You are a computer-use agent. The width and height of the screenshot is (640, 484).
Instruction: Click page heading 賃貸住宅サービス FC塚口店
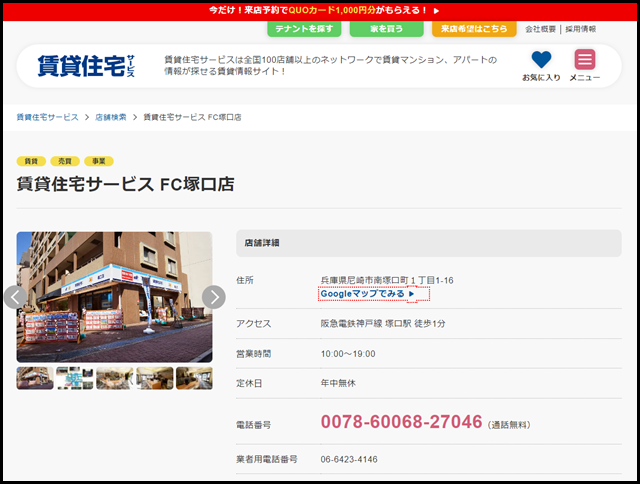point(125,184)
